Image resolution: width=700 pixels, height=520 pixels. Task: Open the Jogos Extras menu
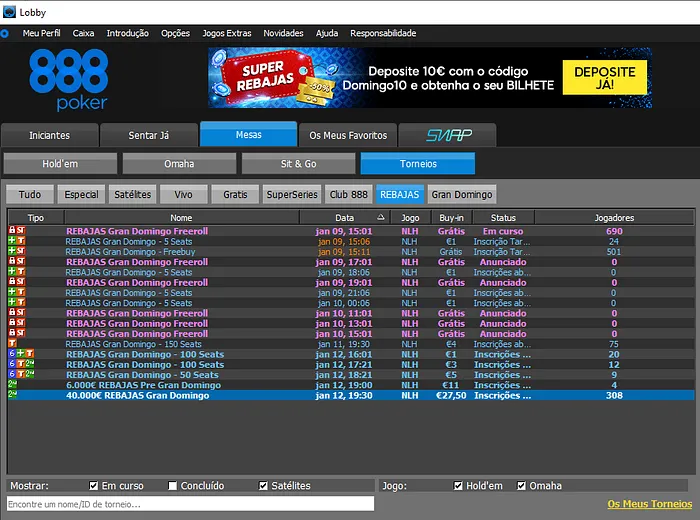(227, 33)
